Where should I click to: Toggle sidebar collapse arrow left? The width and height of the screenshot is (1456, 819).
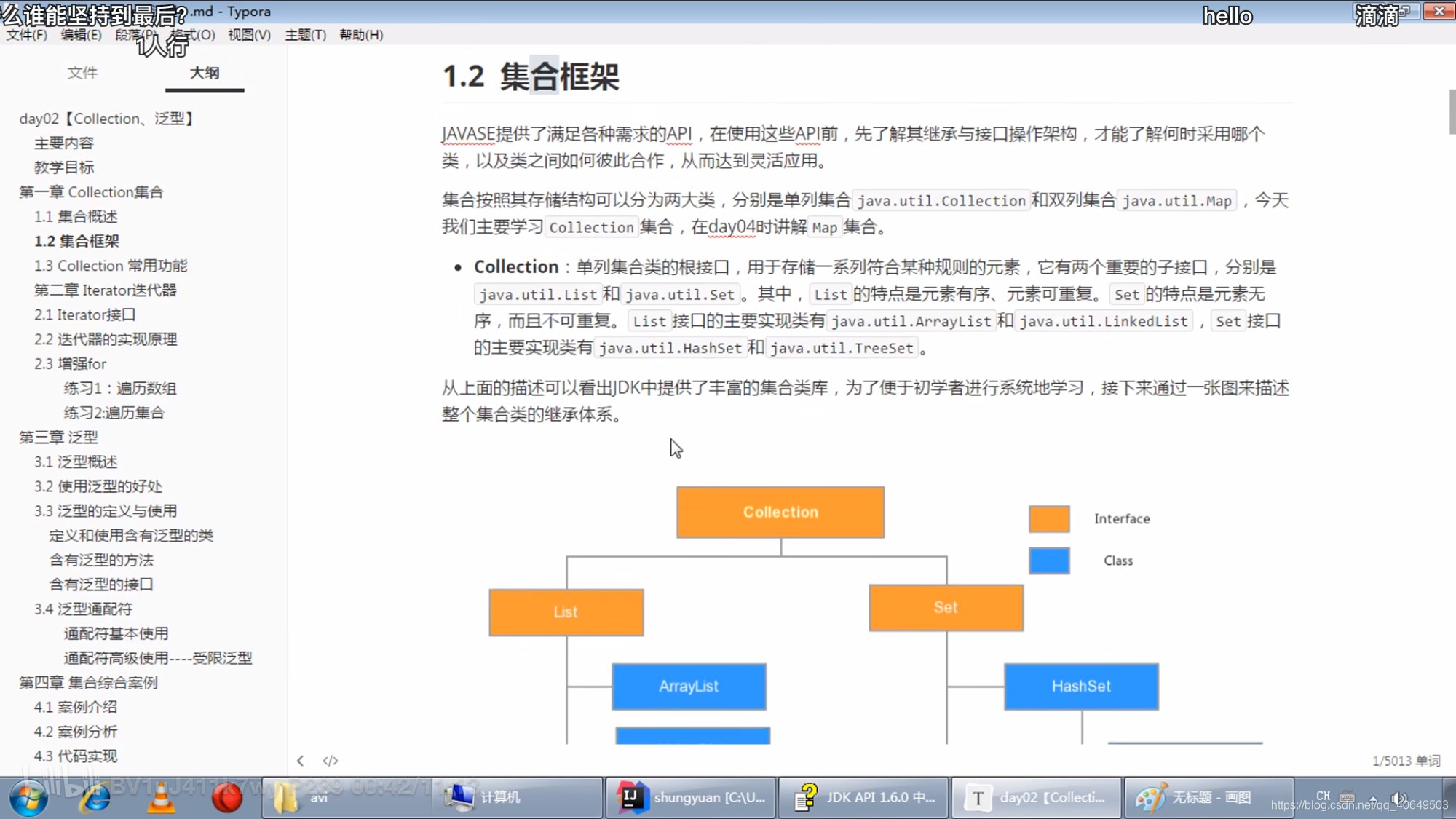click(x=300, y=761)
